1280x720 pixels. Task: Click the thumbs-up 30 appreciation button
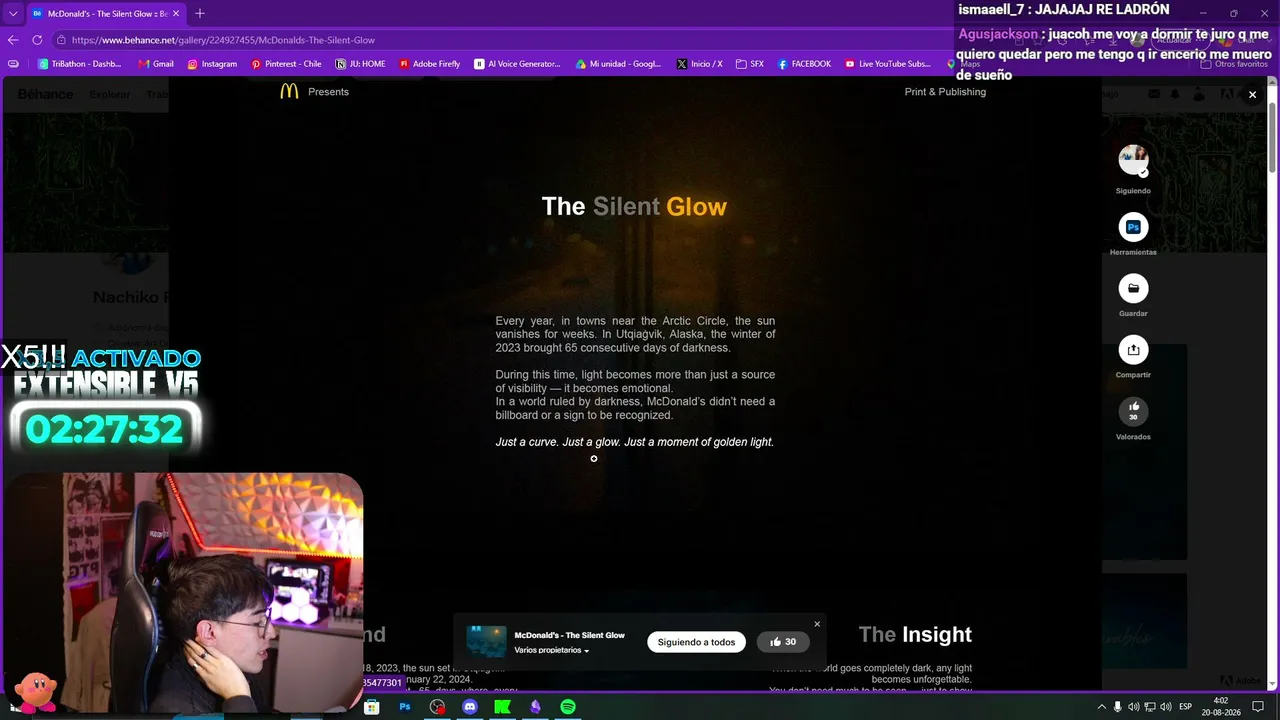click(x=783, y=642)
